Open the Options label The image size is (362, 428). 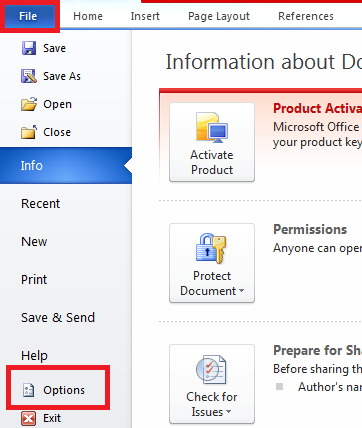tap(64, 390)
